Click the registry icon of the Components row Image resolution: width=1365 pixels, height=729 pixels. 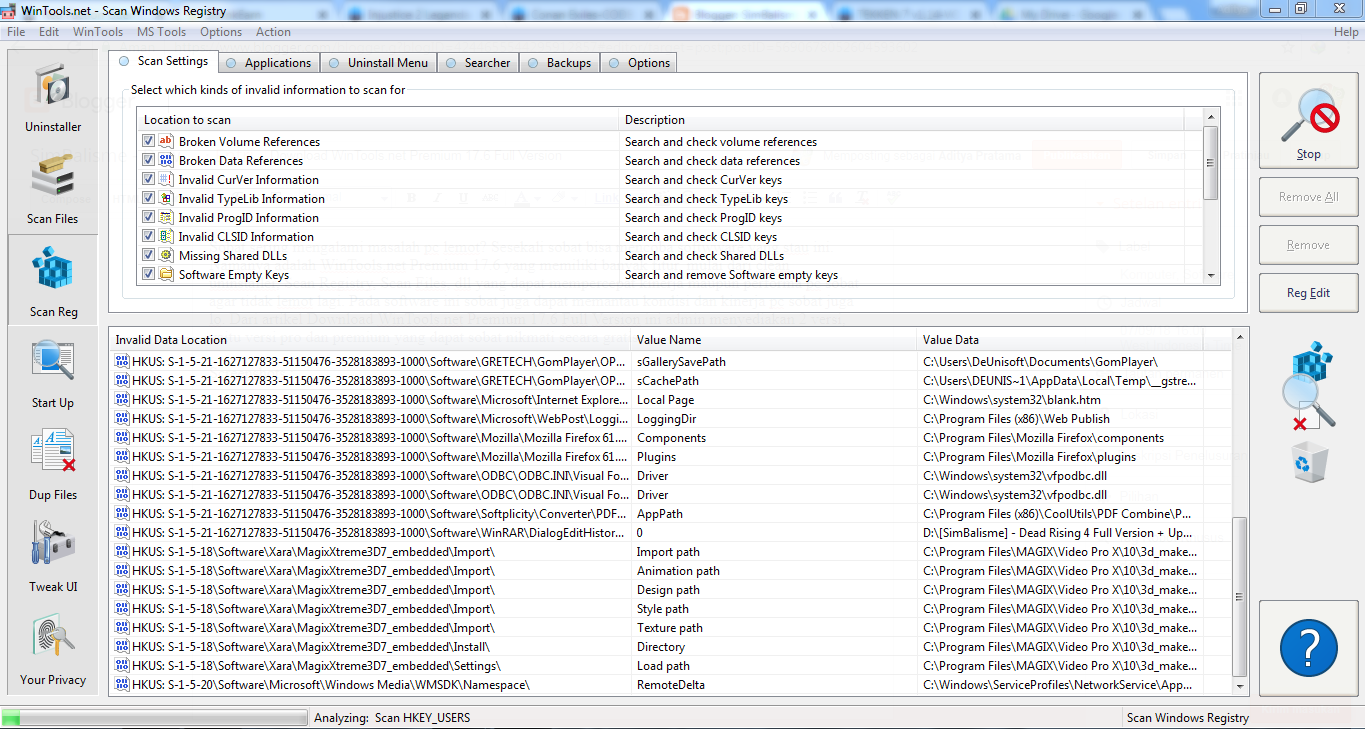click(122, 437)
